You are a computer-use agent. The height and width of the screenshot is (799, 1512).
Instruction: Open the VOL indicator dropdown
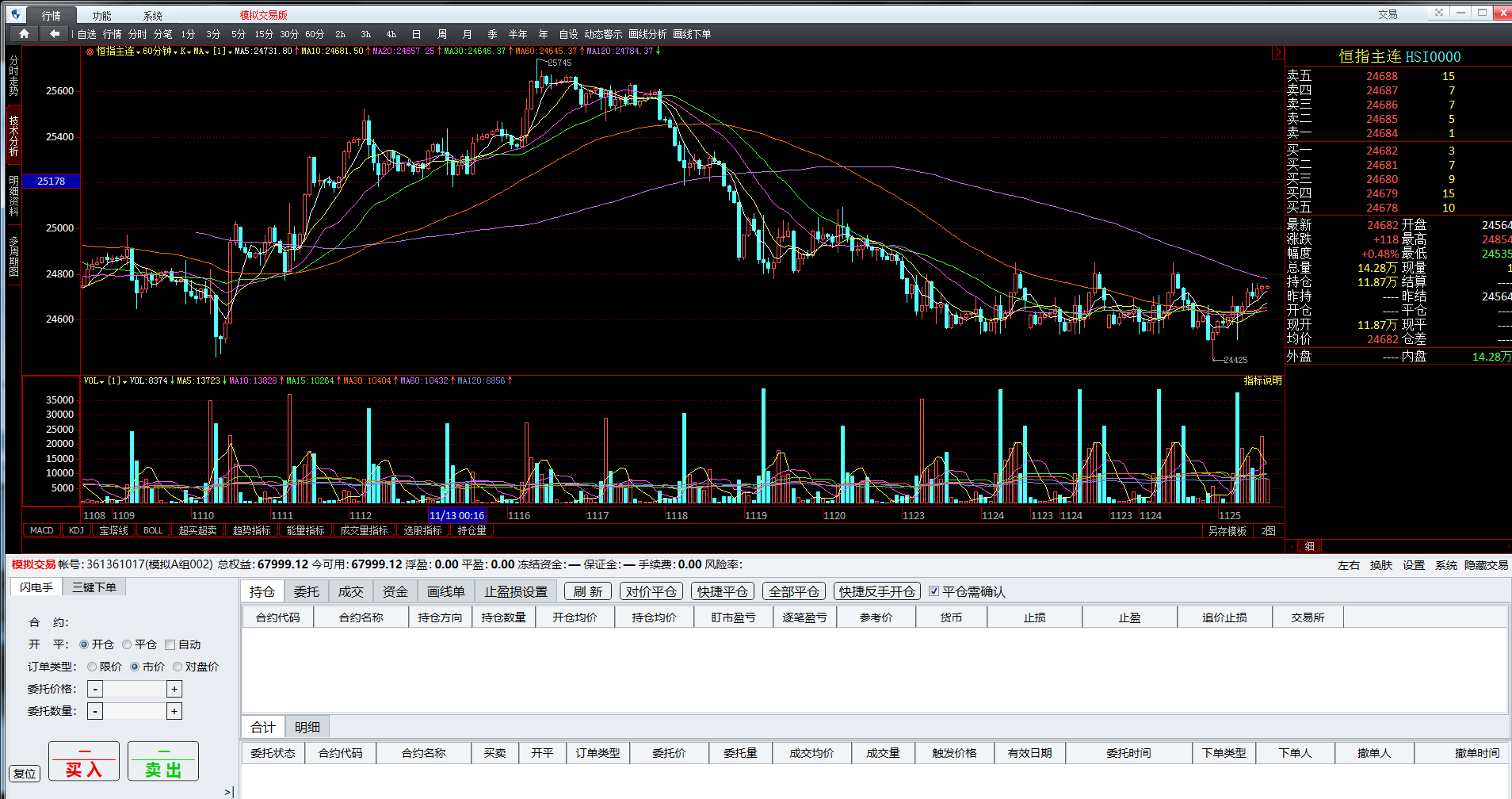coord(94,381)
